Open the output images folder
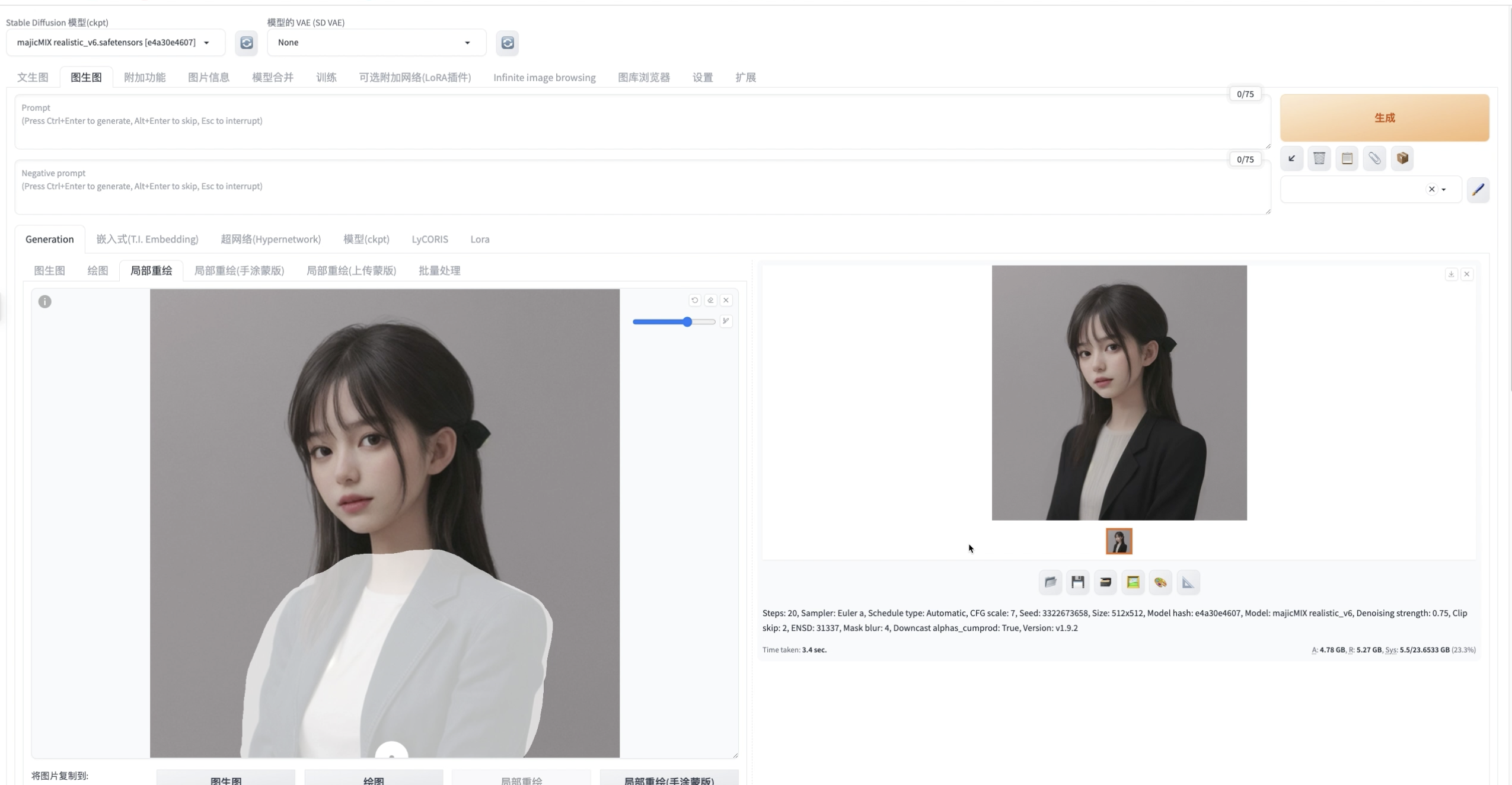The width and height of the screenshot is (1512, 785). [1050, 582]
